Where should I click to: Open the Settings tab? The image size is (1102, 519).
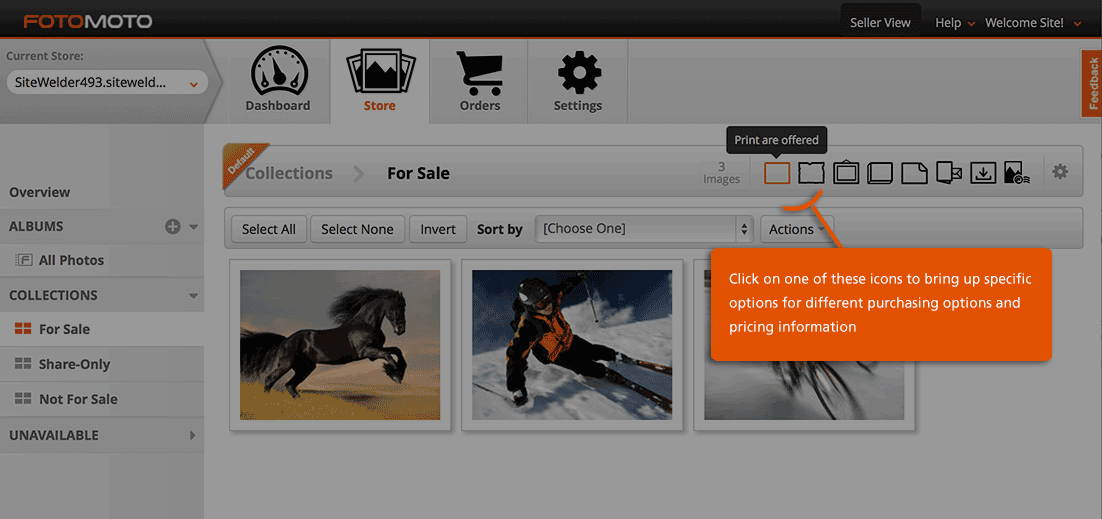(x=578, y=82)
